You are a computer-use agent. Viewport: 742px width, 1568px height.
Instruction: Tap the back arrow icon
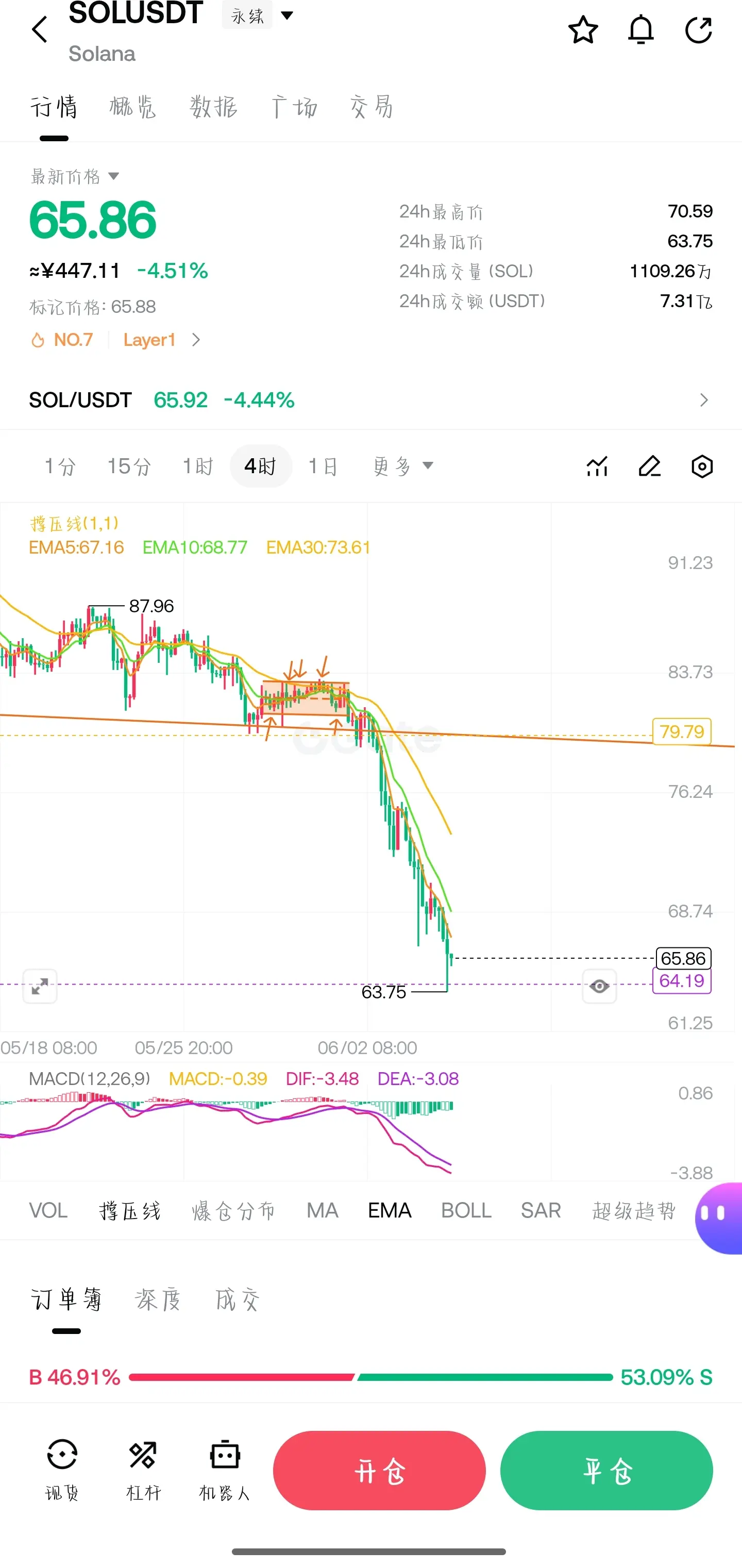click(x=40, y=29)
